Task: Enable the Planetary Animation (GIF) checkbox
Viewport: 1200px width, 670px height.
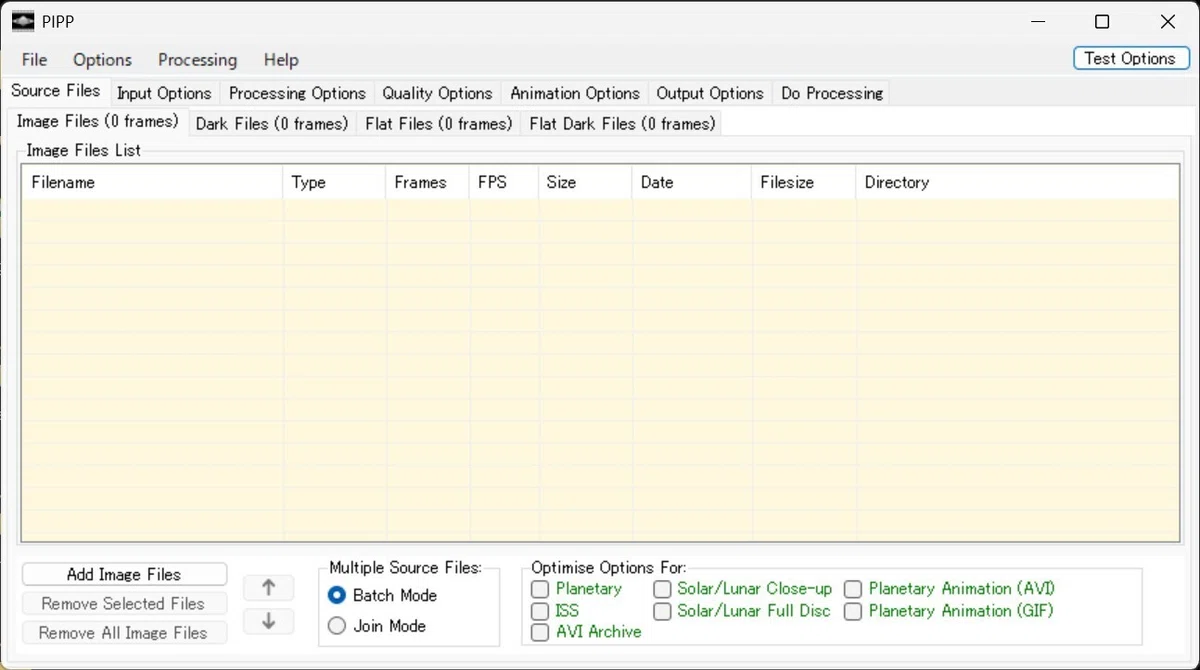Action: click(x=853, y=611)
